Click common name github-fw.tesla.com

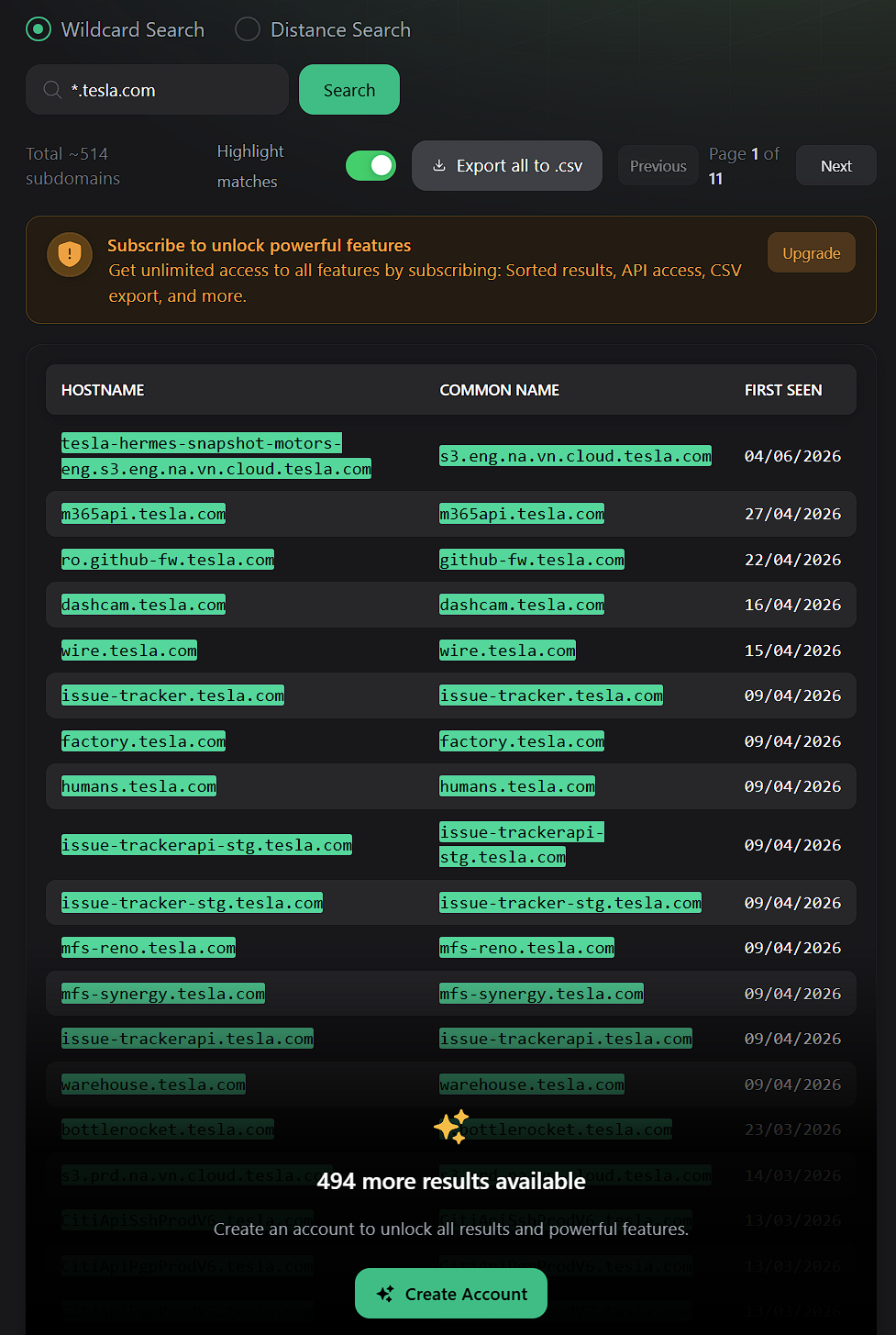532,560
